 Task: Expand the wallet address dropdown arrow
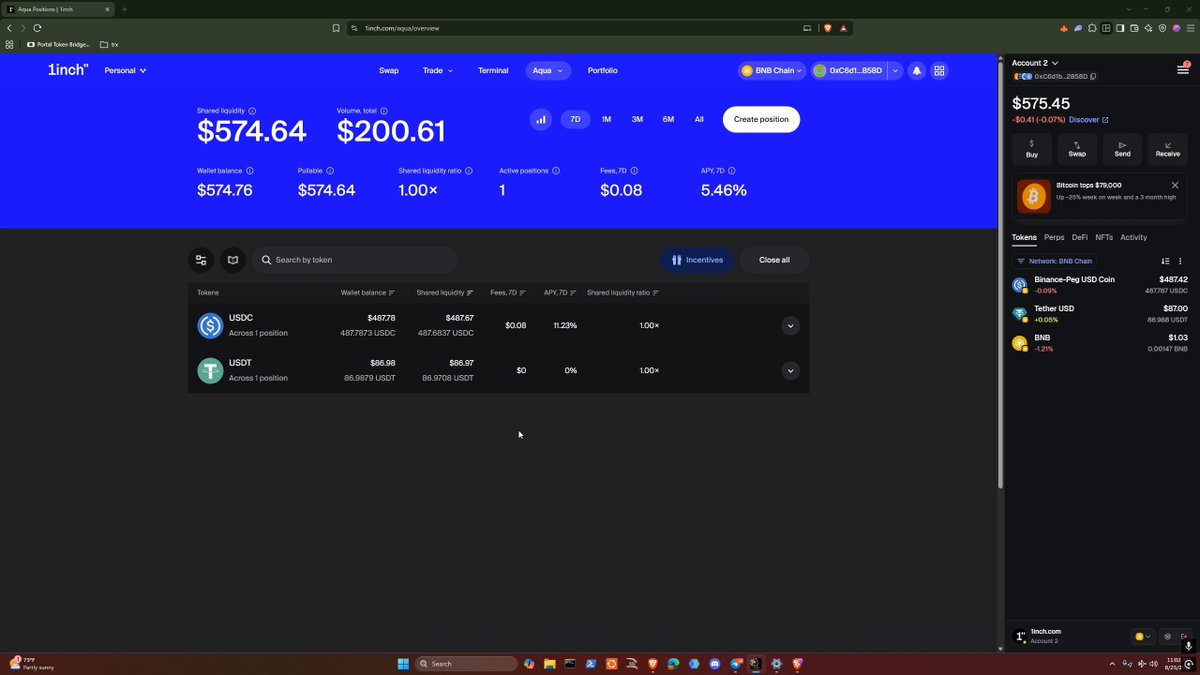click(x=895, y=71)
